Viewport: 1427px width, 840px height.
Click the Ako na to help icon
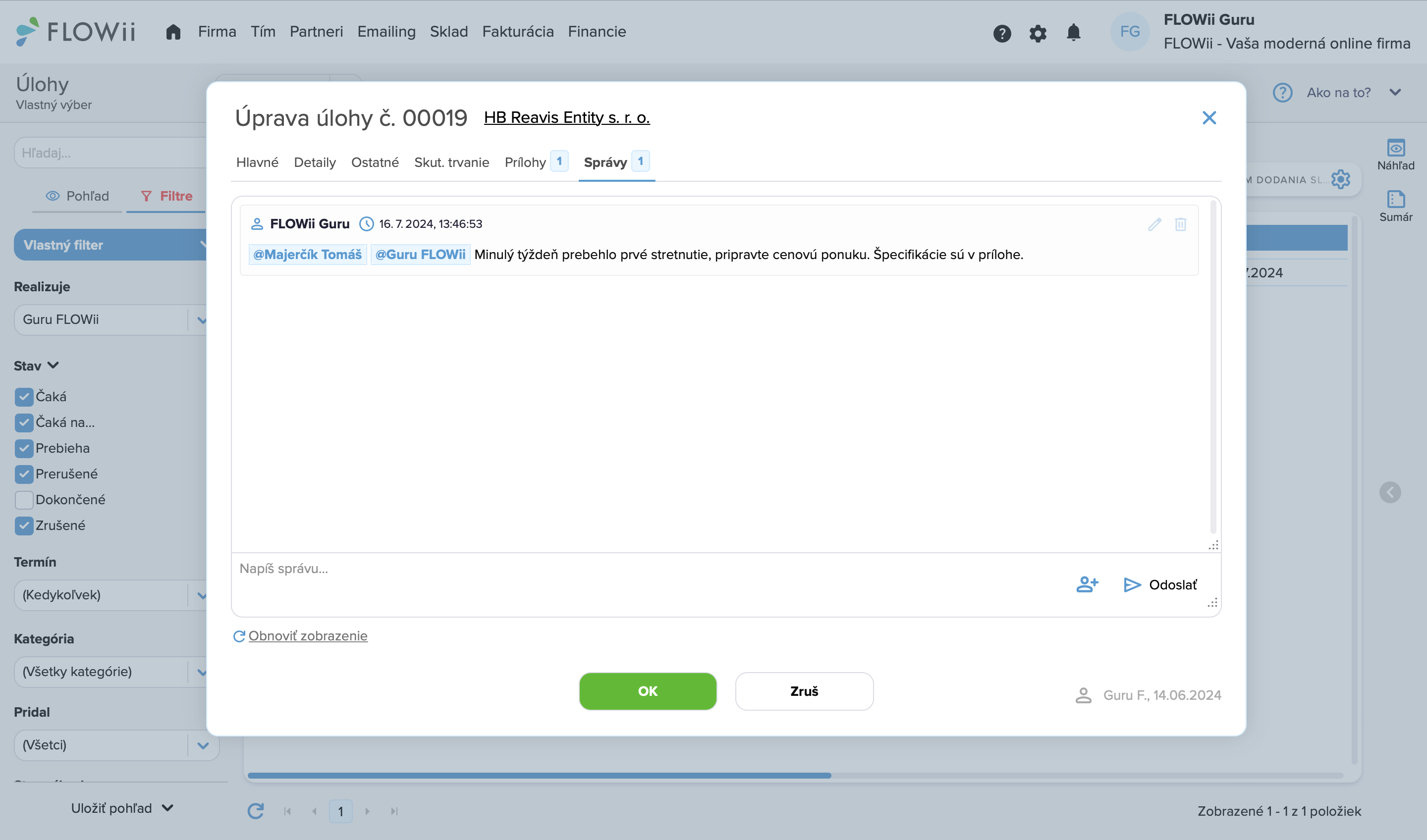tap(1282, 92)
